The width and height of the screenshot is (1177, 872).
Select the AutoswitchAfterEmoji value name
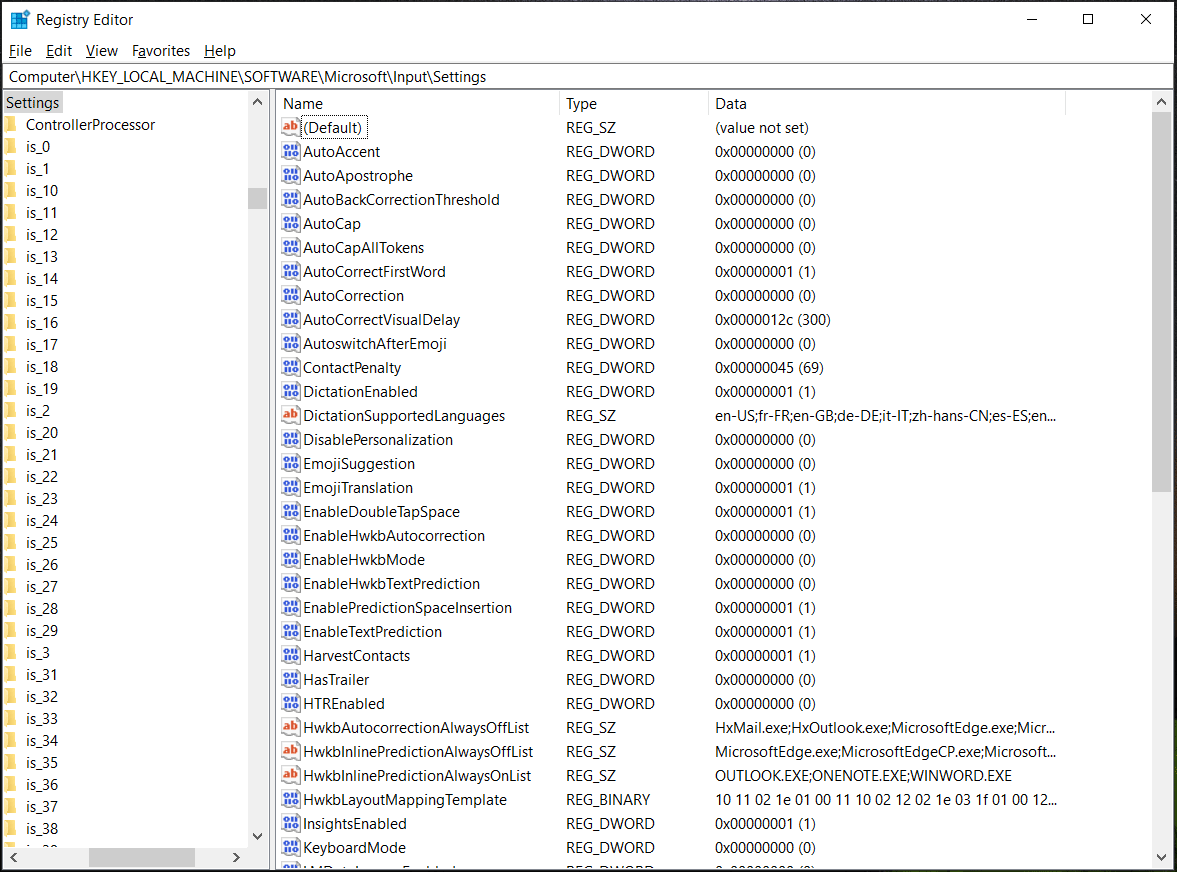(x=375, y=344)
